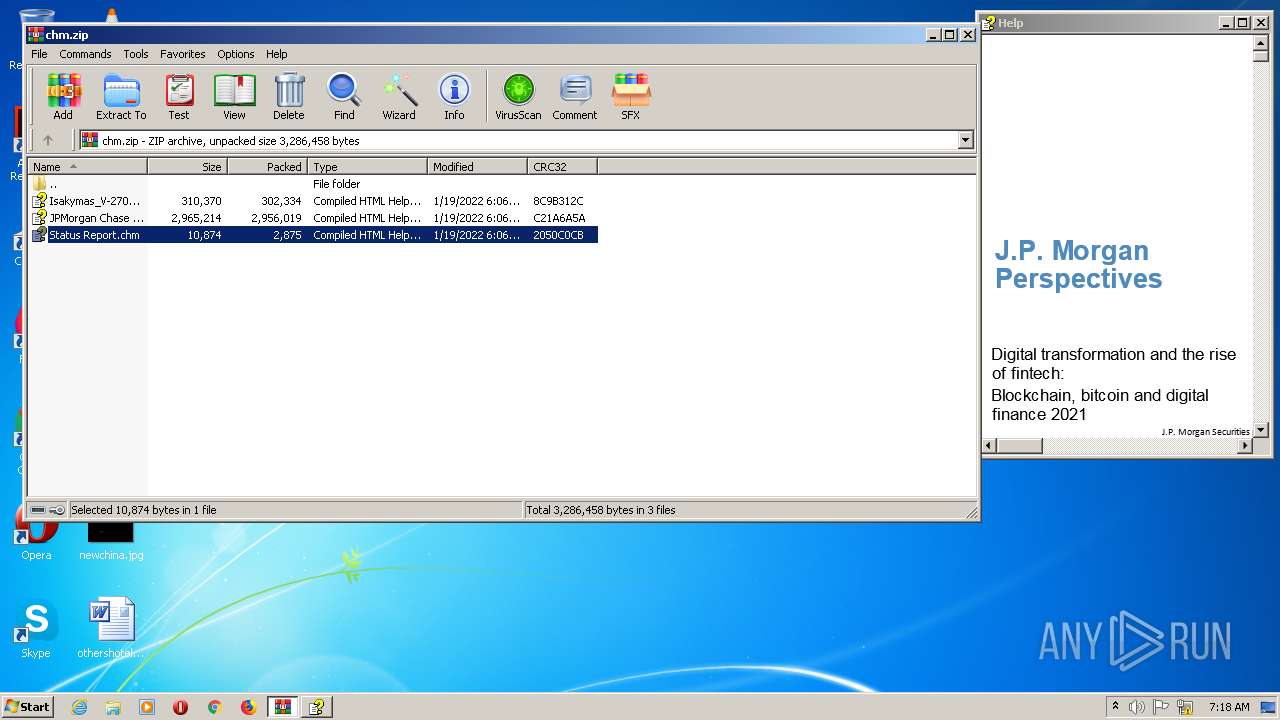Click the SFX toolbar icon
The height and width of the screenshot is (720, 1280).
(630, 97)
